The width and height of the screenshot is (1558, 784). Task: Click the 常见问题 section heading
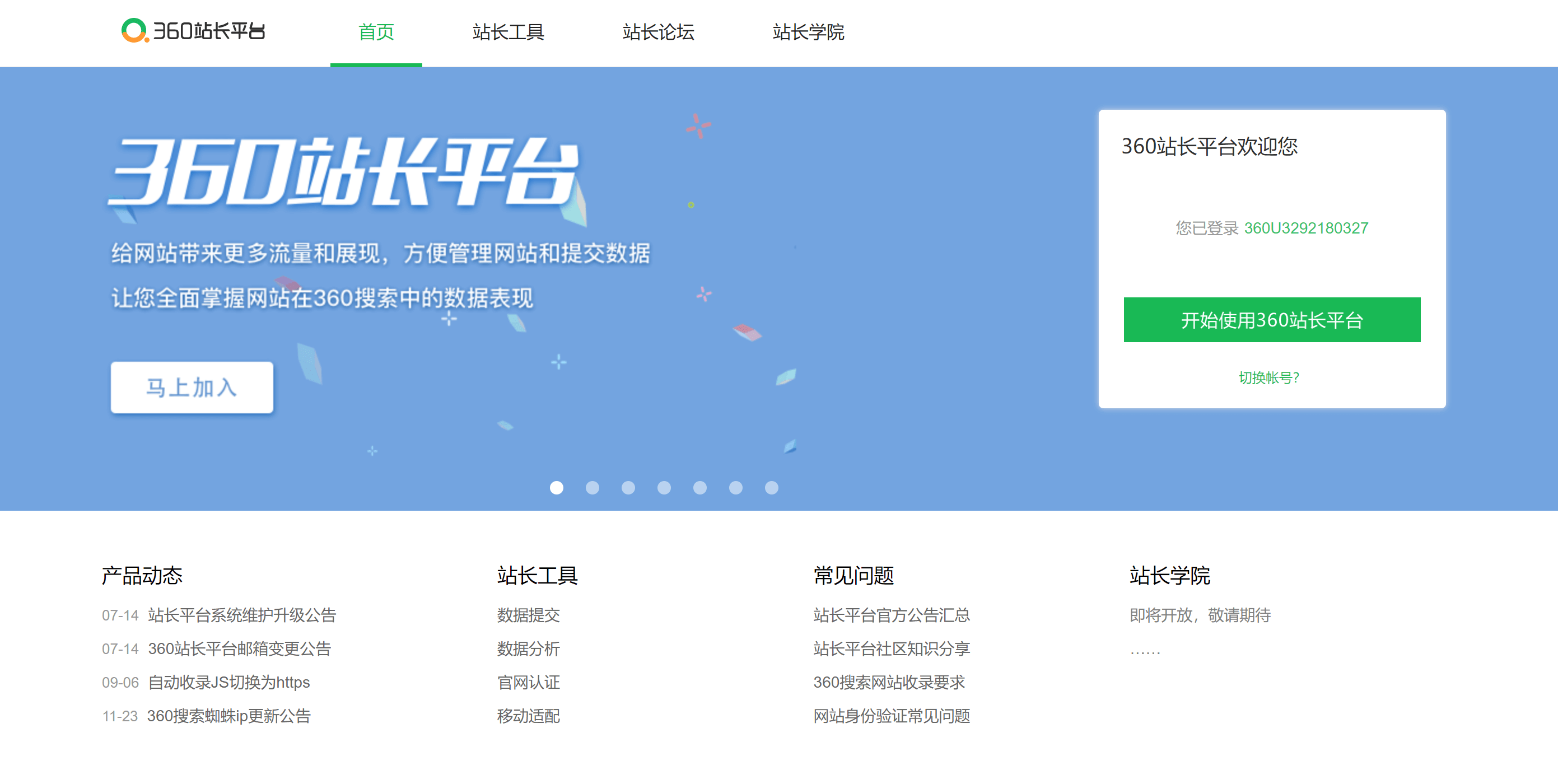click(x=853, y=575)
